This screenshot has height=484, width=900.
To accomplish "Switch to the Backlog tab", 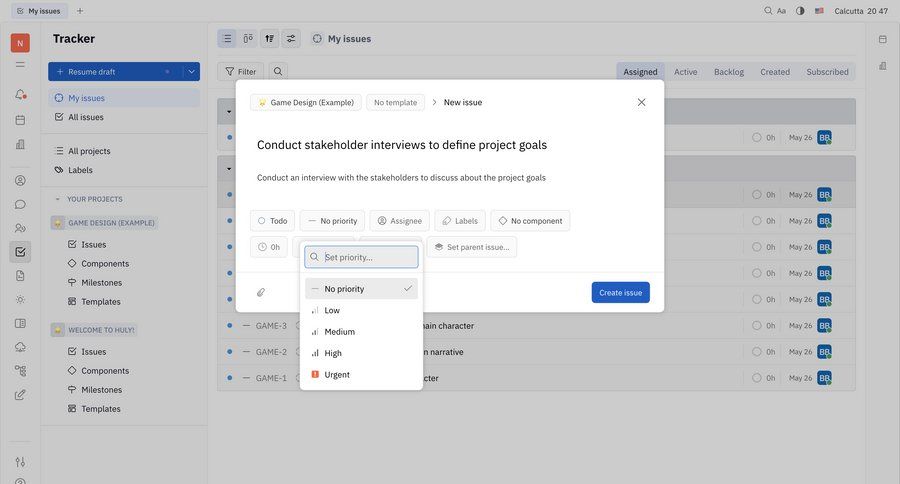I will pos(728,72).
